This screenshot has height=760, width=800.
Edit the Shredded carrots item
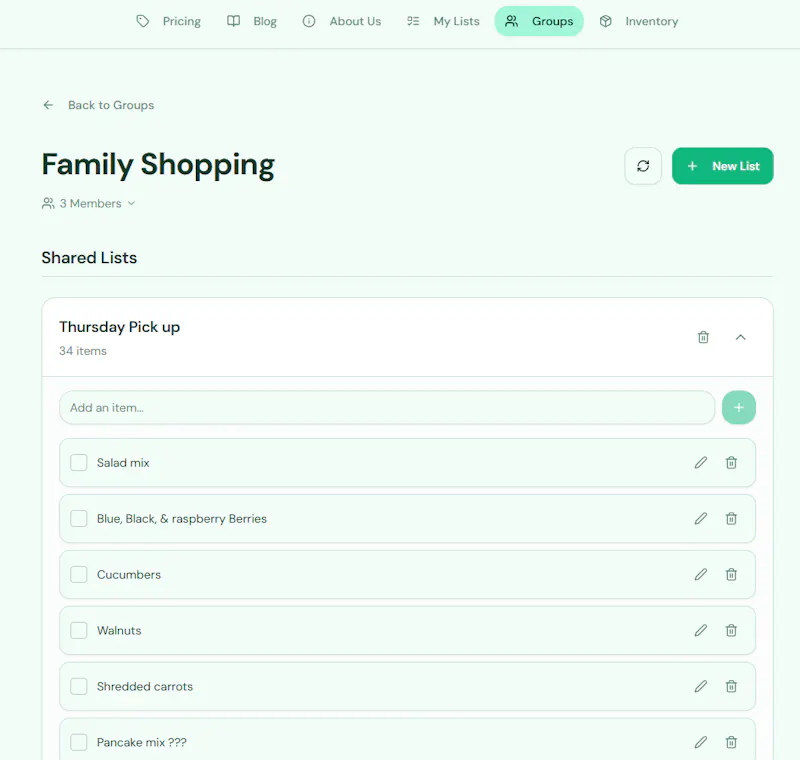pos(701,687)
